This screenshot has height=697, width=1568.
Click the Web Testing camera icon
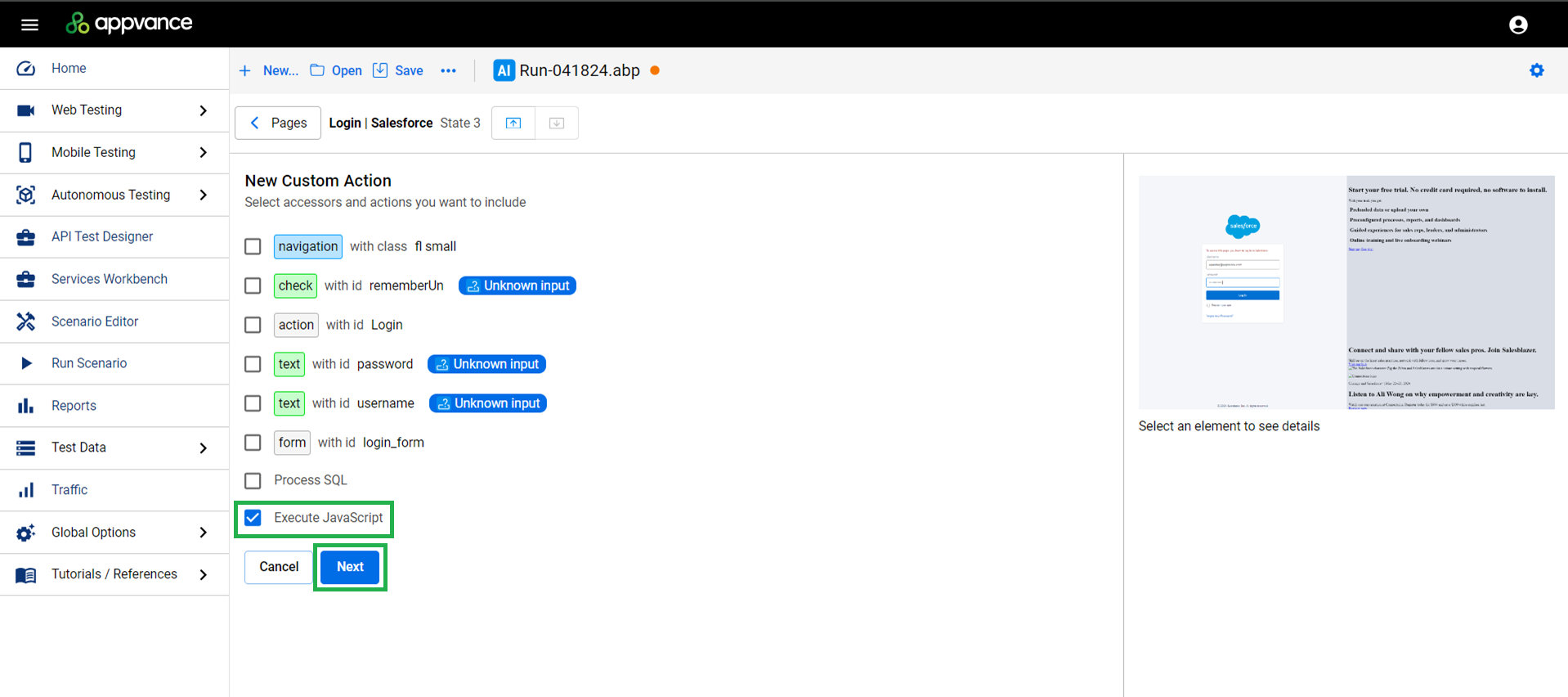pos(26,110)
